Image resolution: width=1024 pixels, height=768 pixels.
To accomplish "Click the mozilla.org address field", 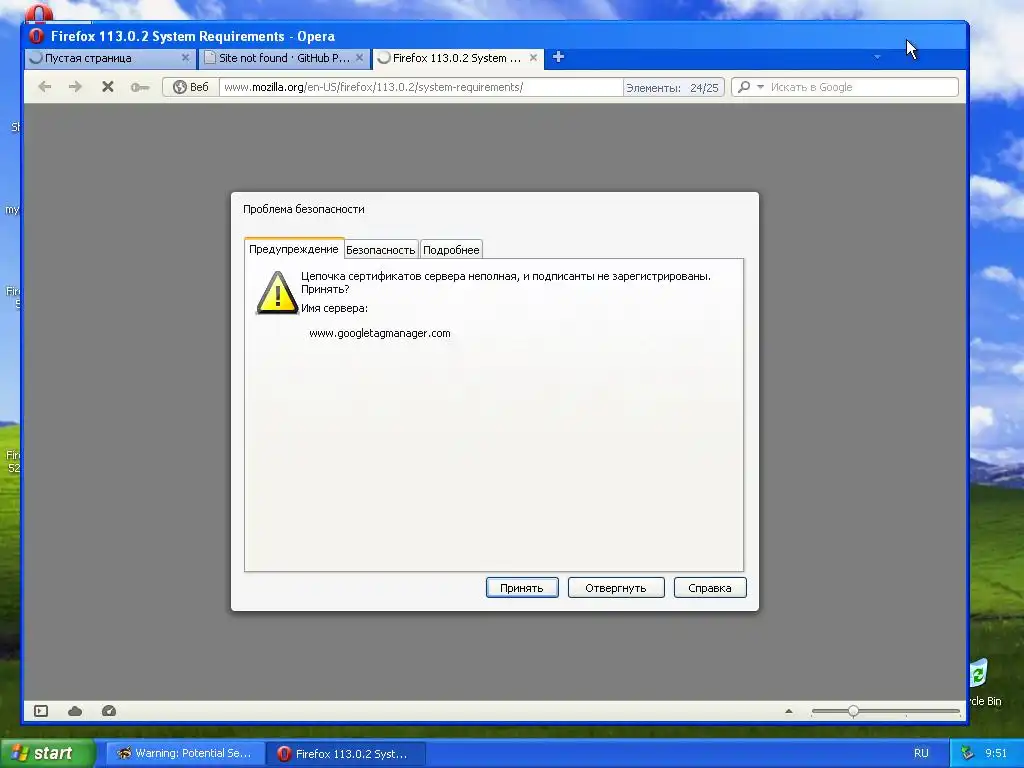I will pos(421,87).
